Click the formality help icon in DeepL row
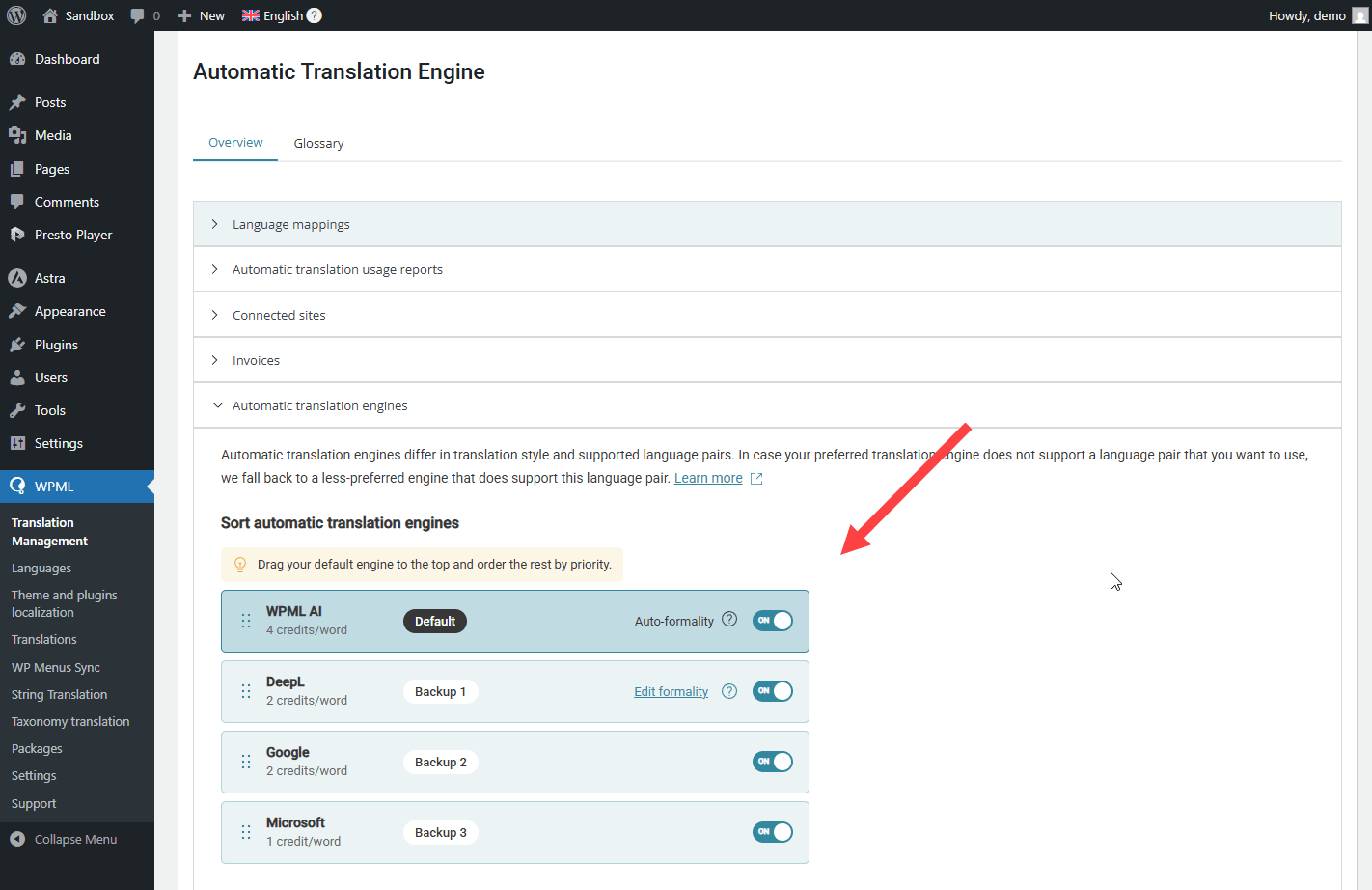This screenshot has height=890, width=1372. click(729, 691)
